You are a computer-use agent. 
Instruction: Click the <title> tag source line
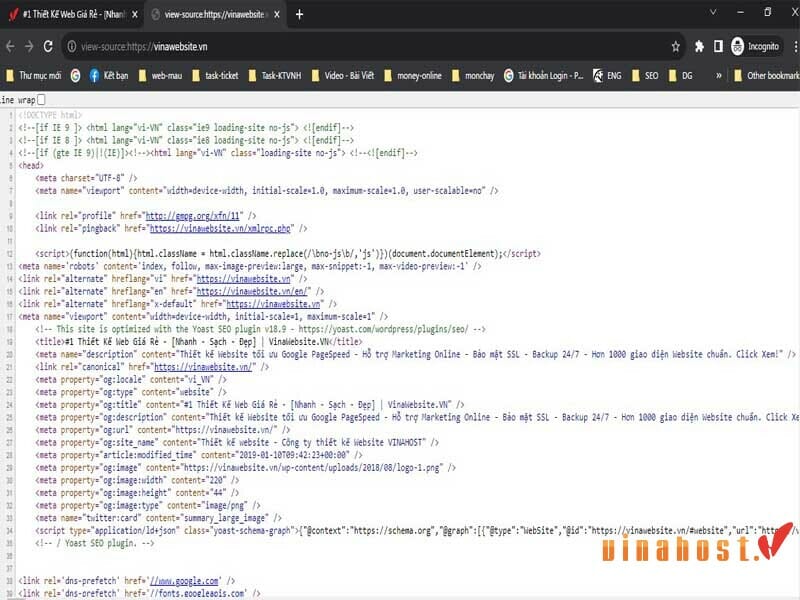(x=199, y=342)
